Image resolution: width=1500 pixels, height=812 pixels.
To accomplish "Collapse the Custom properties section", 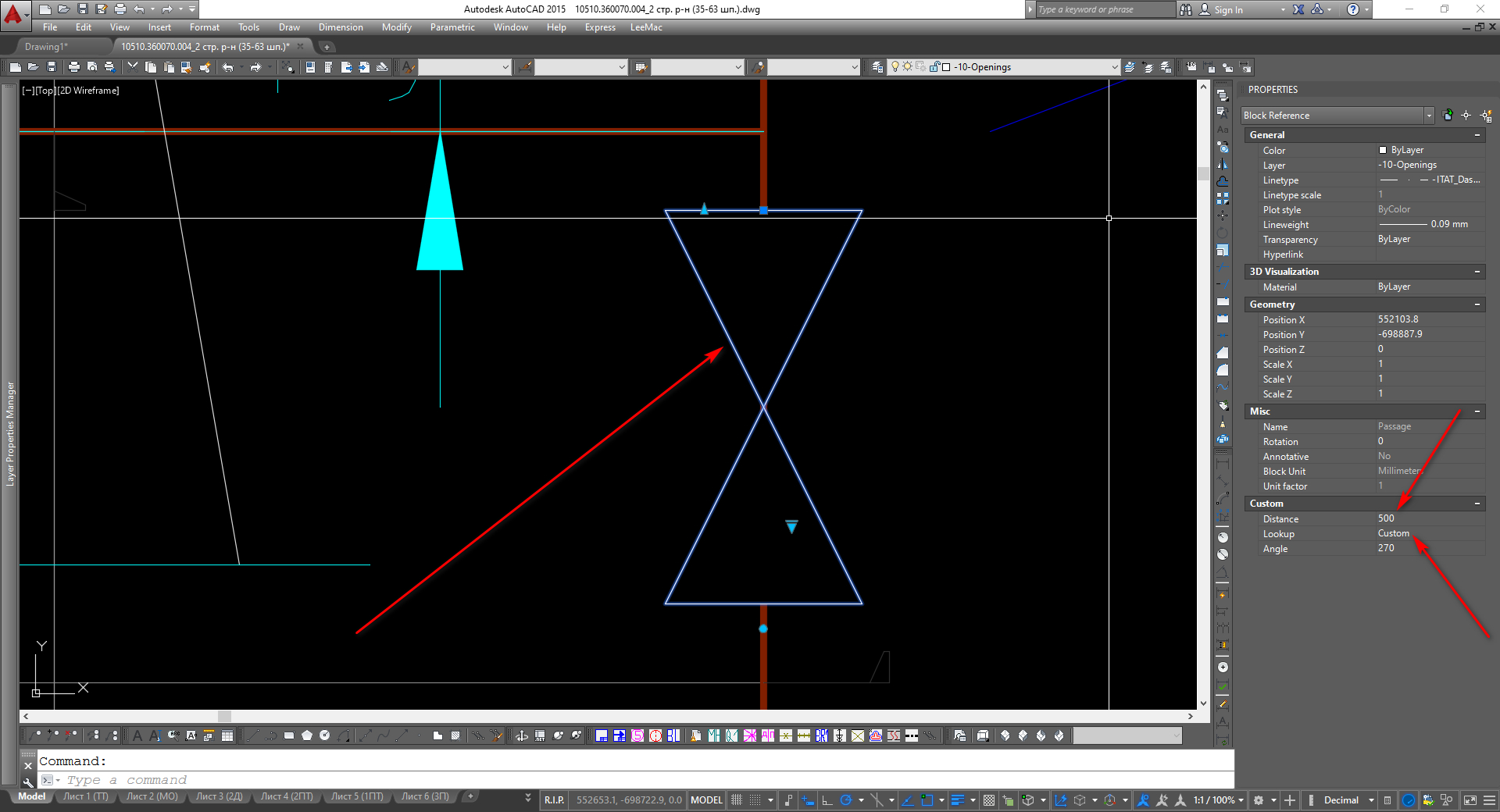I will tap(1477, 504).
